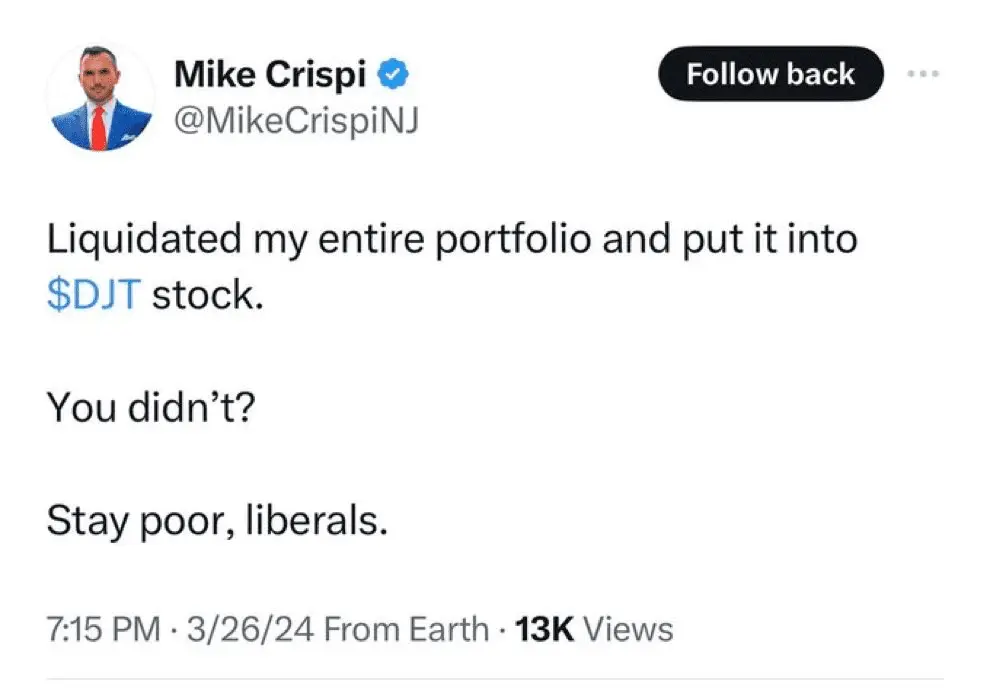Image resolution: width=990 pixels, height=700 pixels.
Task: Click the "Stay poor, liberals." line
Action: [x=216, y=521]
